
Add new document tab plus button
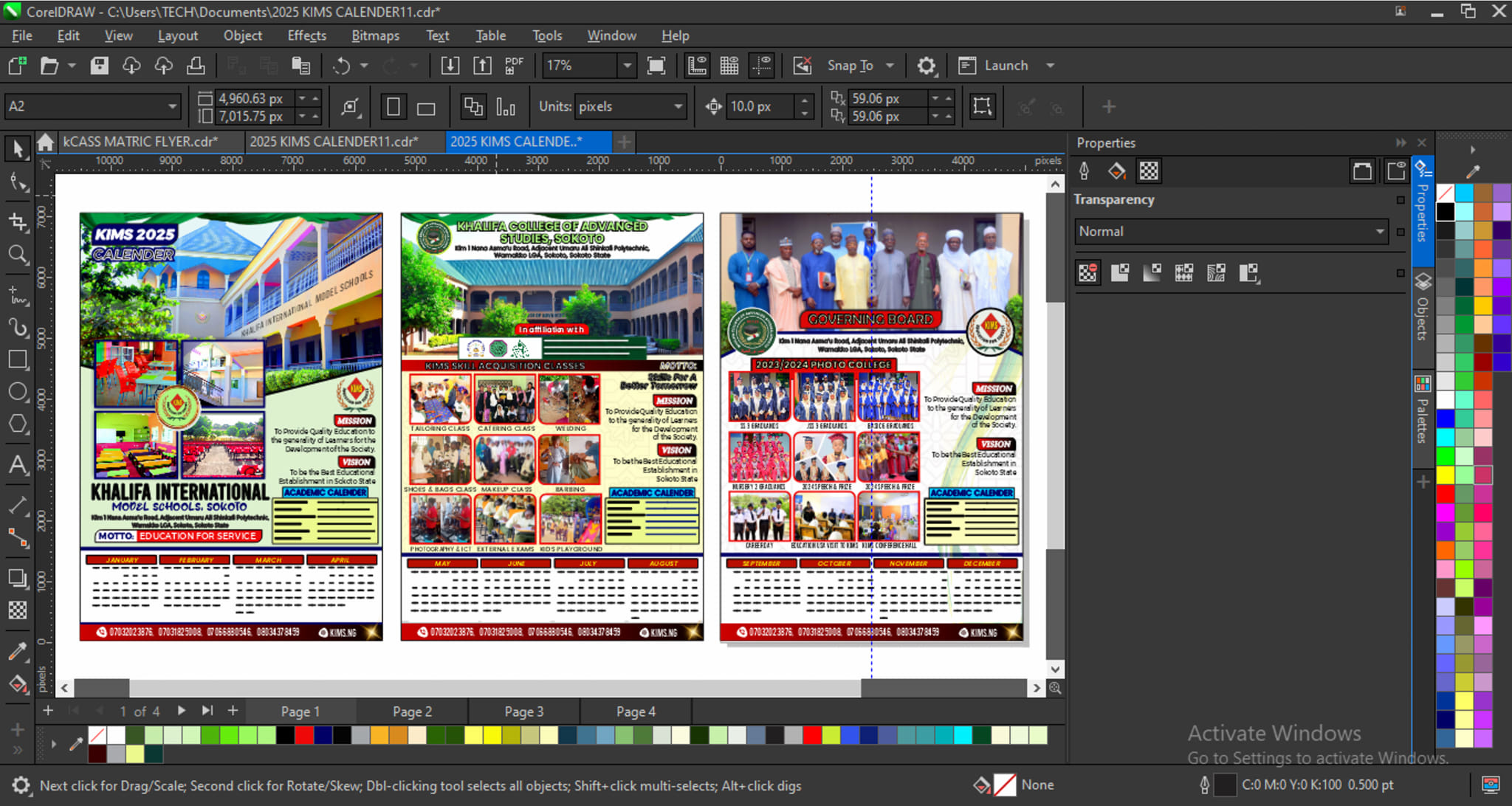point(624,142)
